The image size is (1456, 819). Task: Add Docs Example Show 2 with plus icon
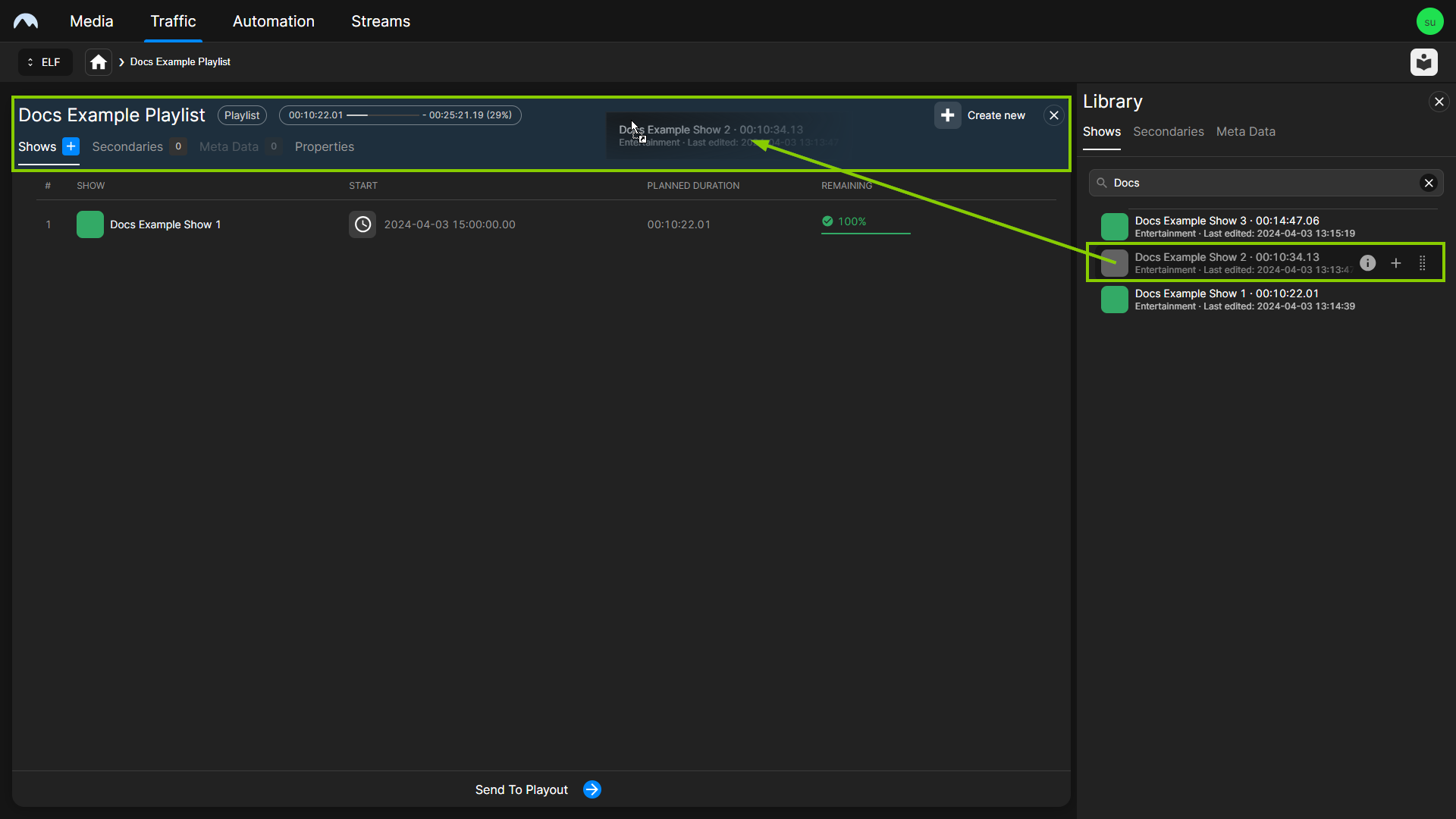1395,263
